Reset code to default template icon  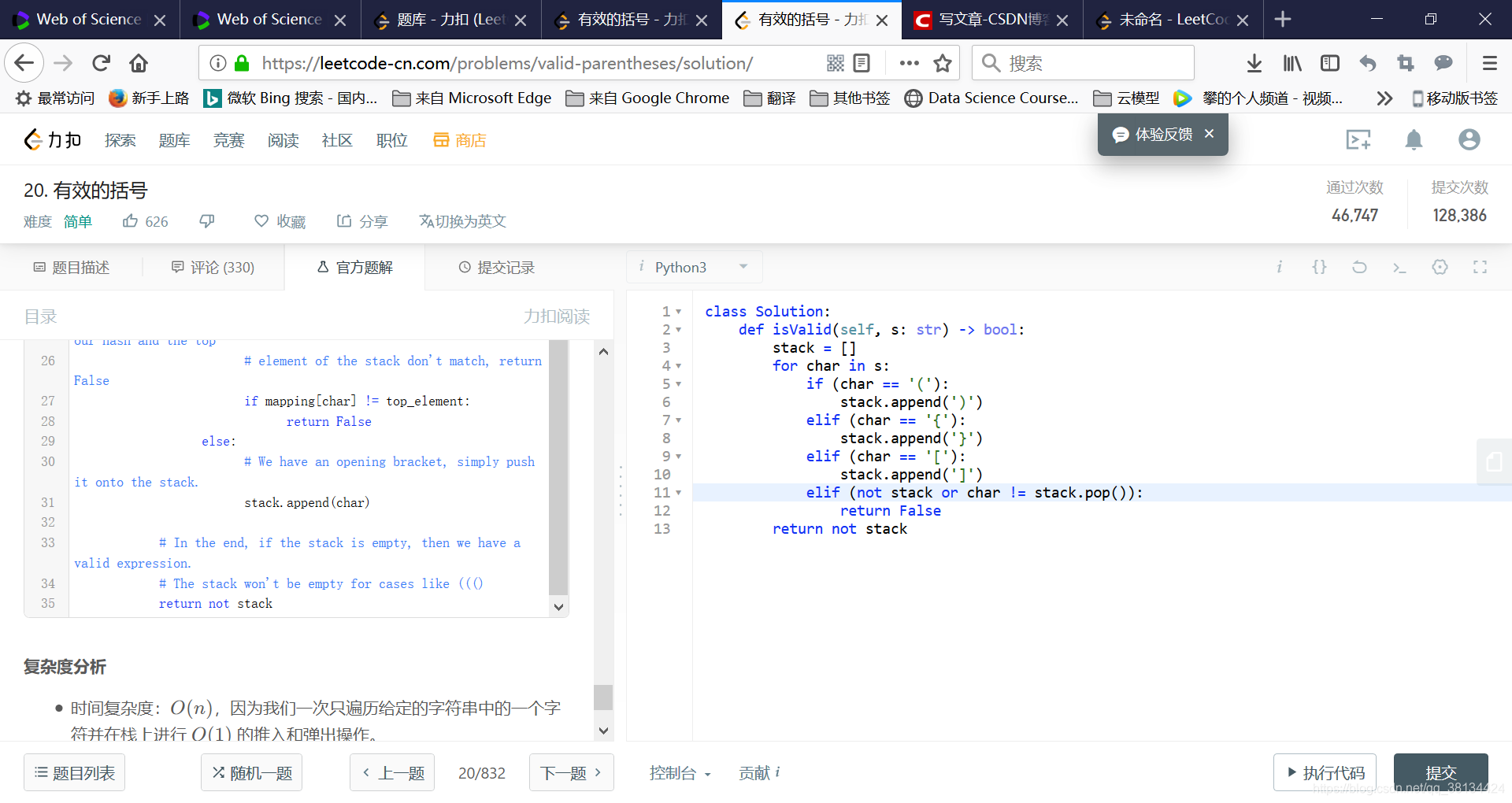tap(1359, 267)
